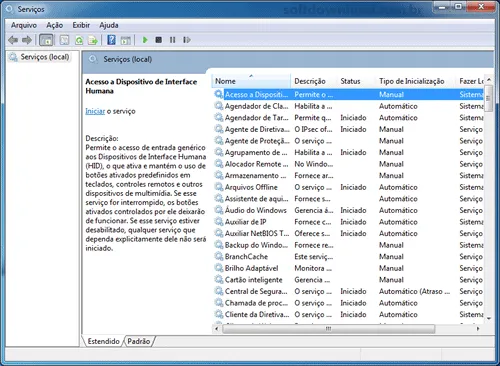Click the horizontal scrollbar left arrow
Screen dimensions: 500x366
[x=217, y=329]
